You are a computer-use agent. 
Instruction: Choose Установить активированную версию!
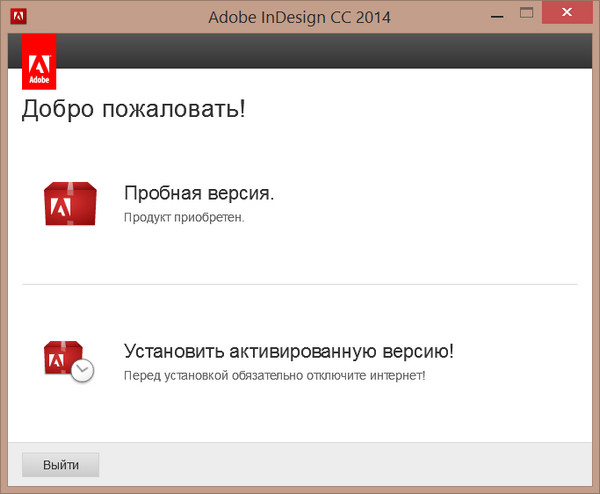pos(289,351)
